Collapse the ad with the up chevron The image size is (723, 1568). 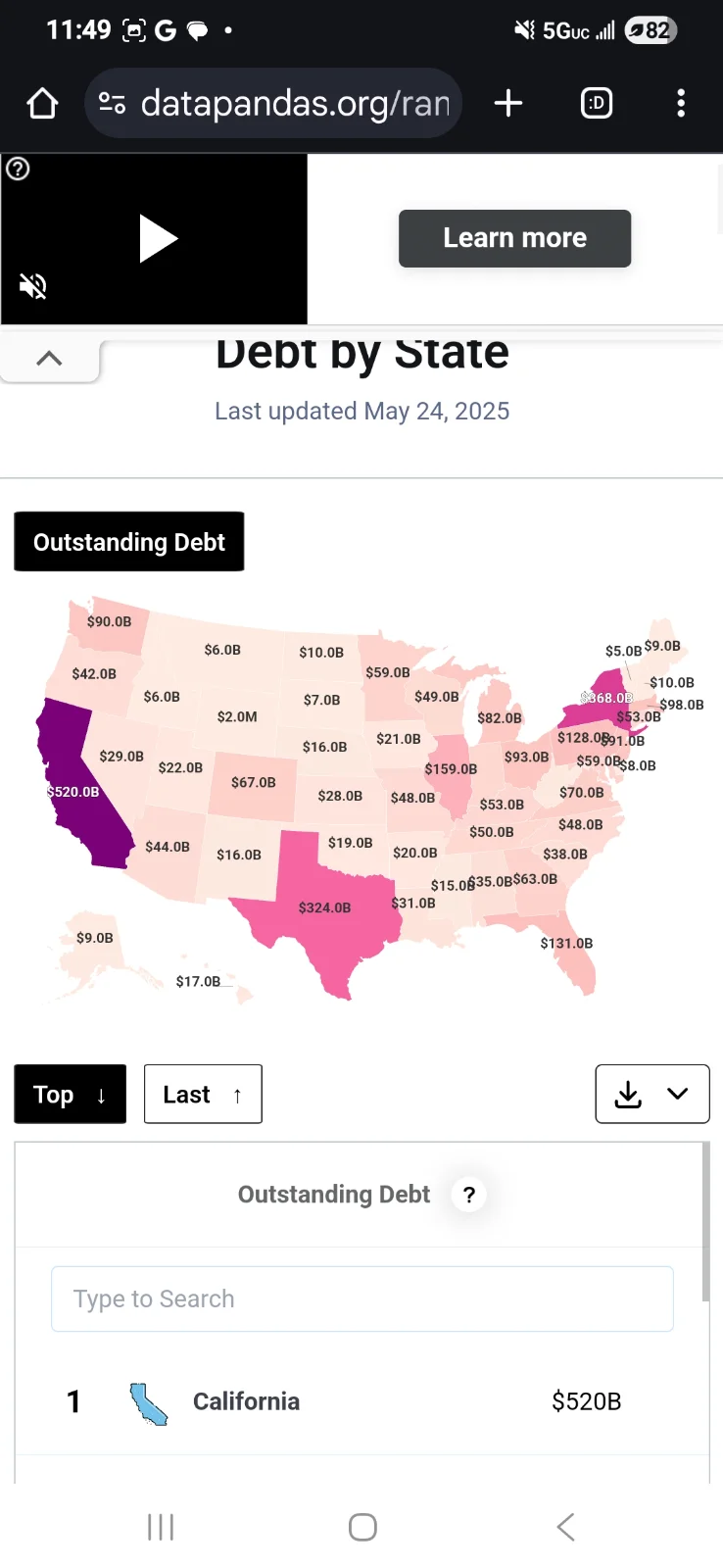tap(49, 359)
